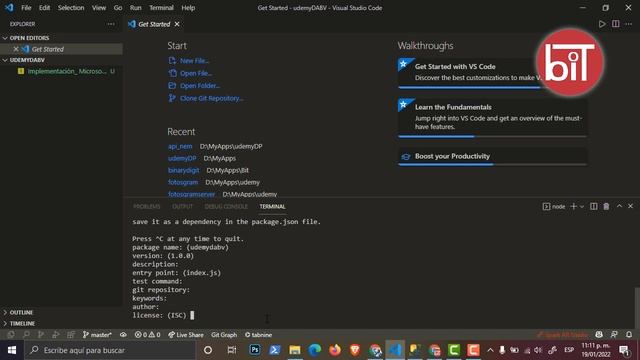Click the Clone Git Repository branch icon
640x360 pixels.
(172, 98)
